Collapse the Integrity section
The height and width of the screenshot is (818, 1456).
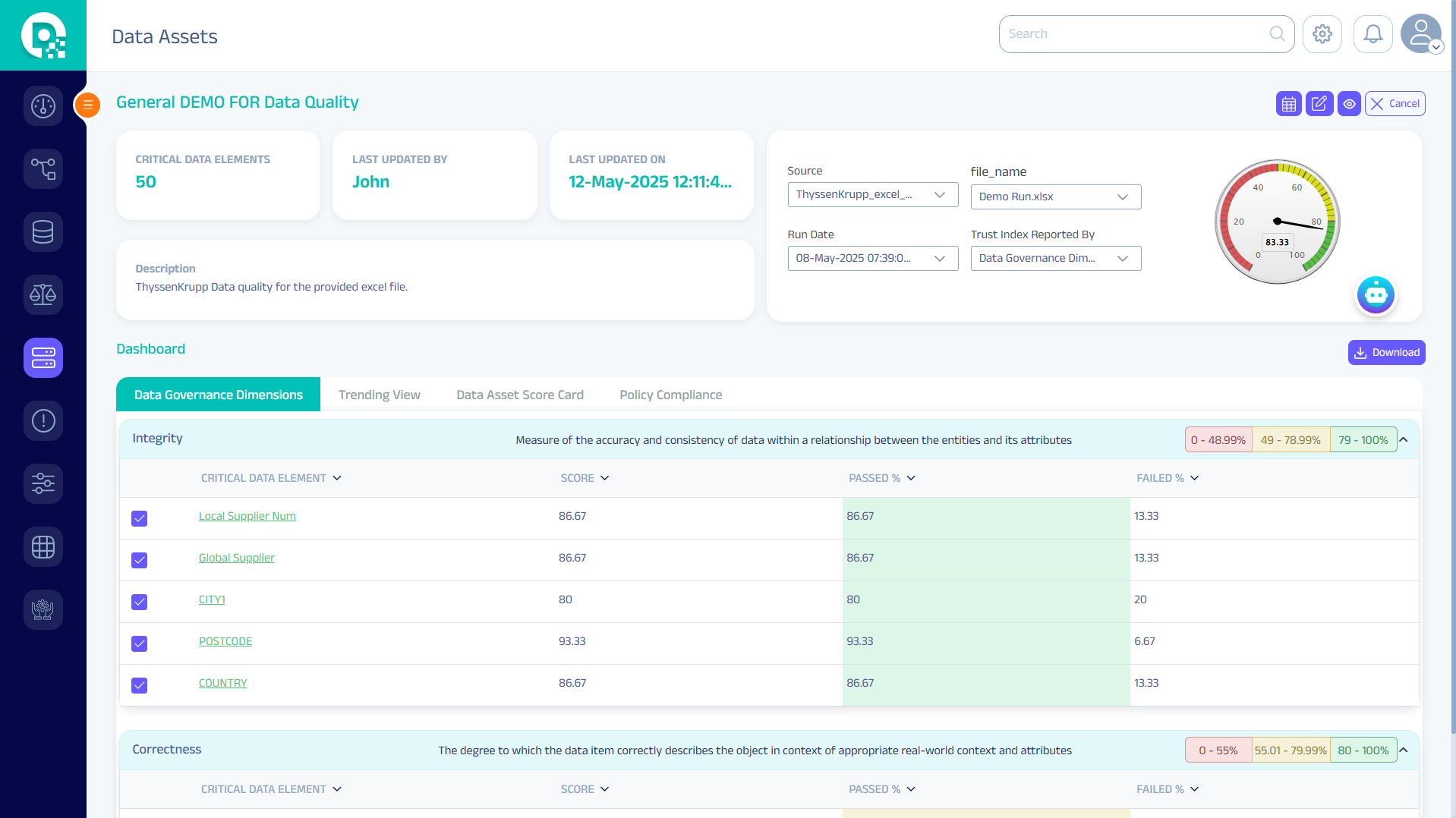coord(1404,440)
